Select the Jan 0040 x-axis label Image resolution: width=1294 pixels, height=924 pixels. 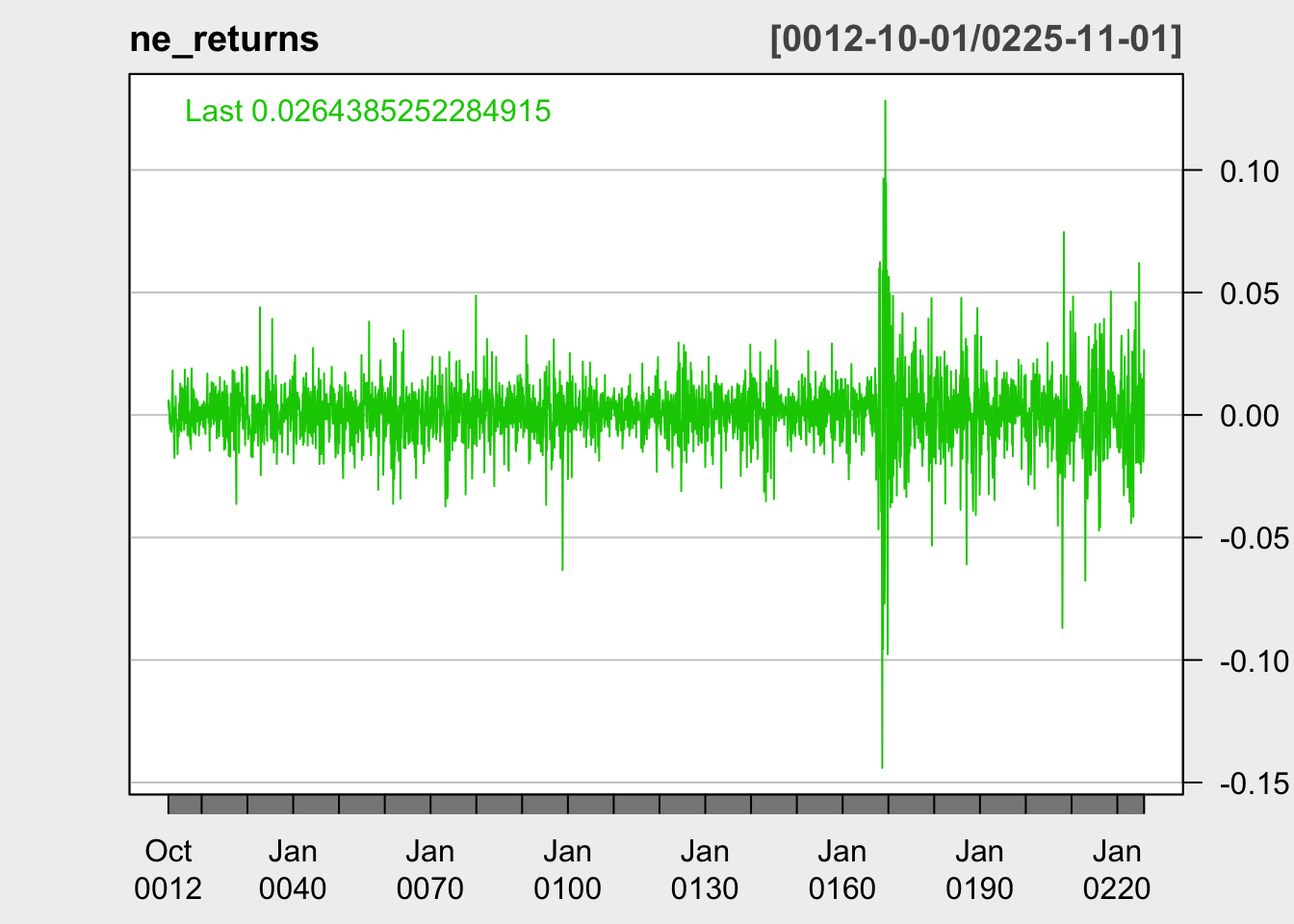pos(293,869)
